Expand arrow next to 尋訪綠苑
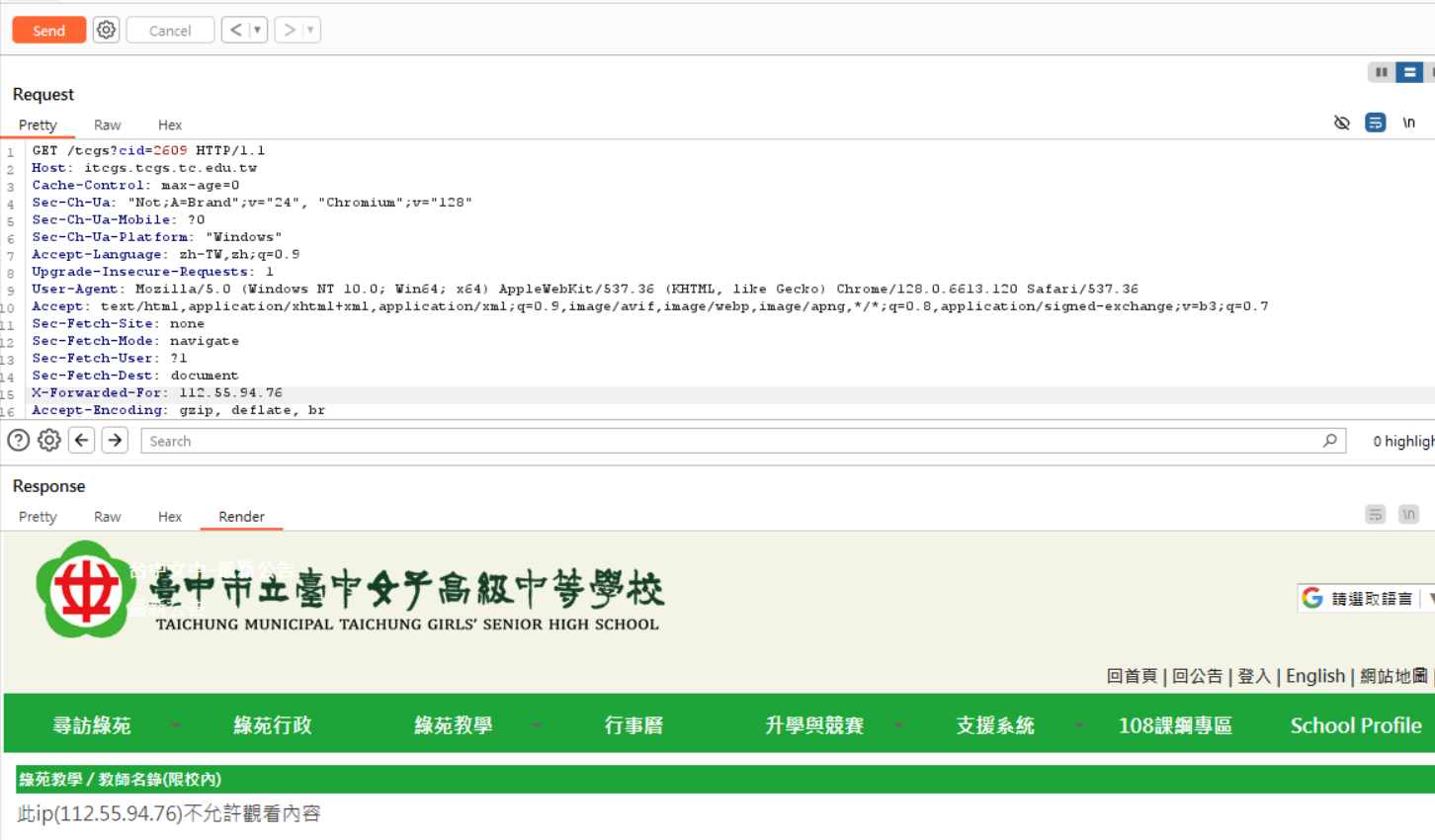 pos(175,725)
